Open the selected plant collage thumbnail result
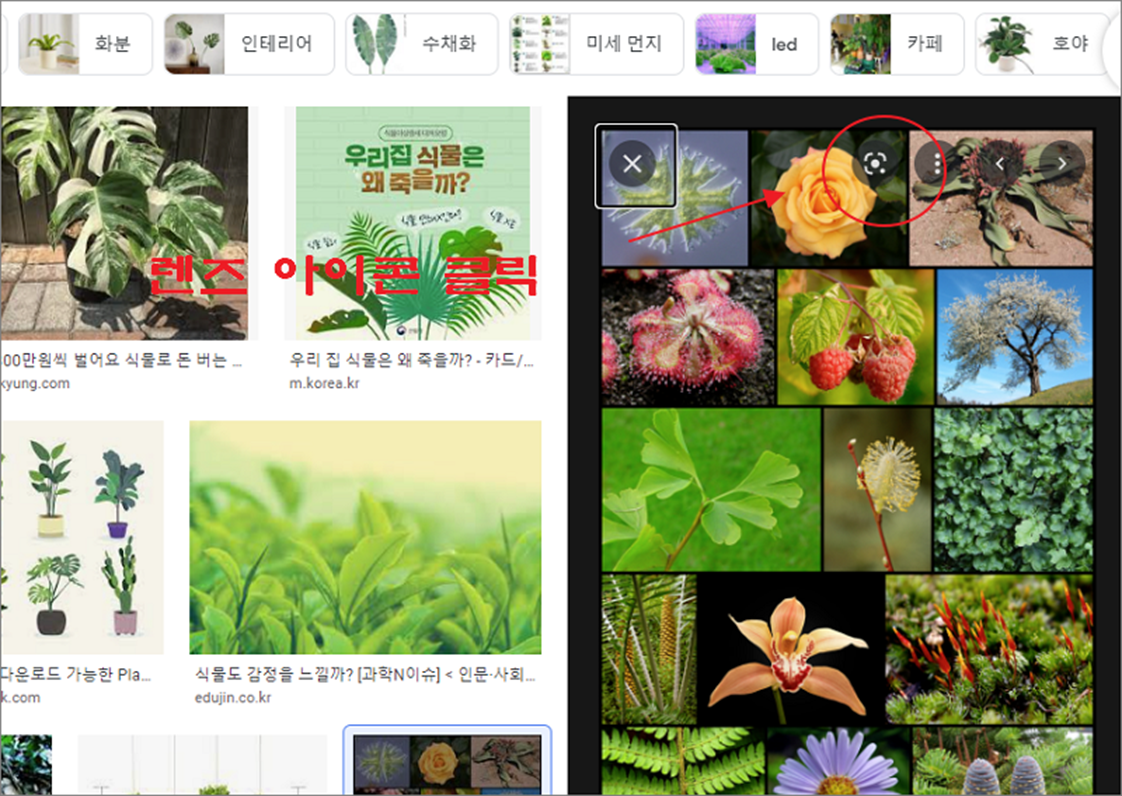The height and width of the screenshot is (796, 1122). (x=447, y=762)
